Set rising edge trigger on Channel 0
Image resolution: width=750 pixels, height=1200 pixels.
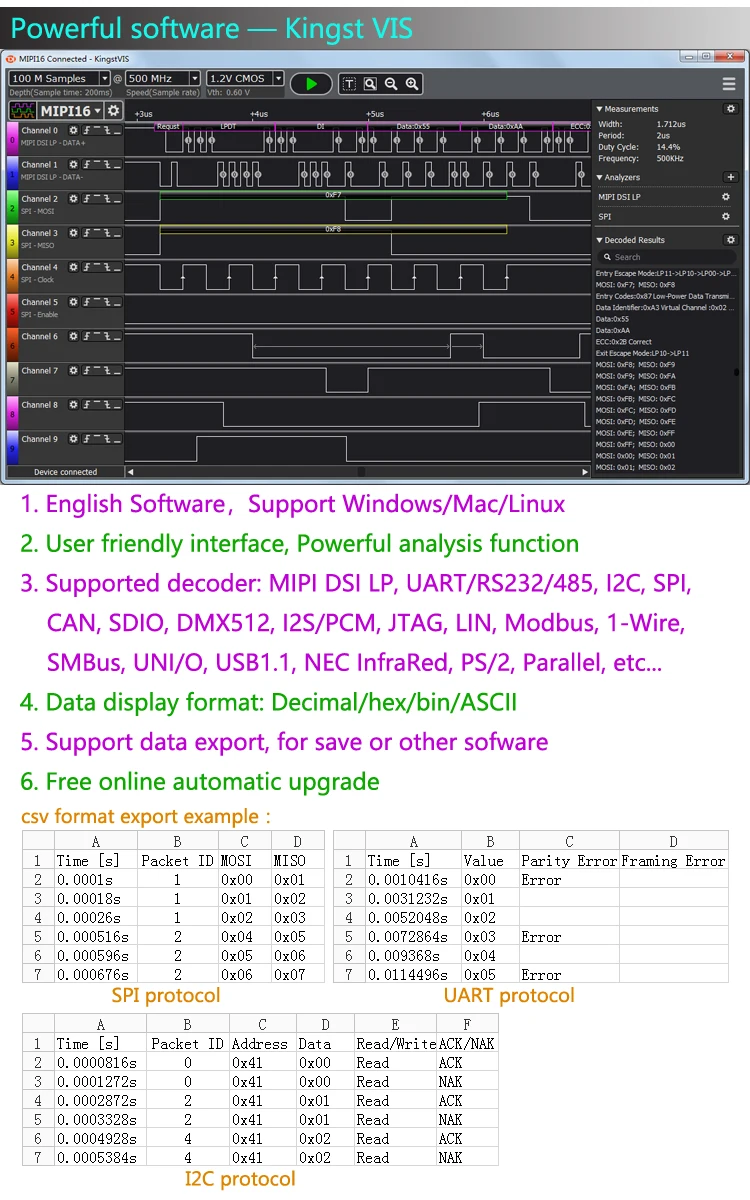[87, 130]
